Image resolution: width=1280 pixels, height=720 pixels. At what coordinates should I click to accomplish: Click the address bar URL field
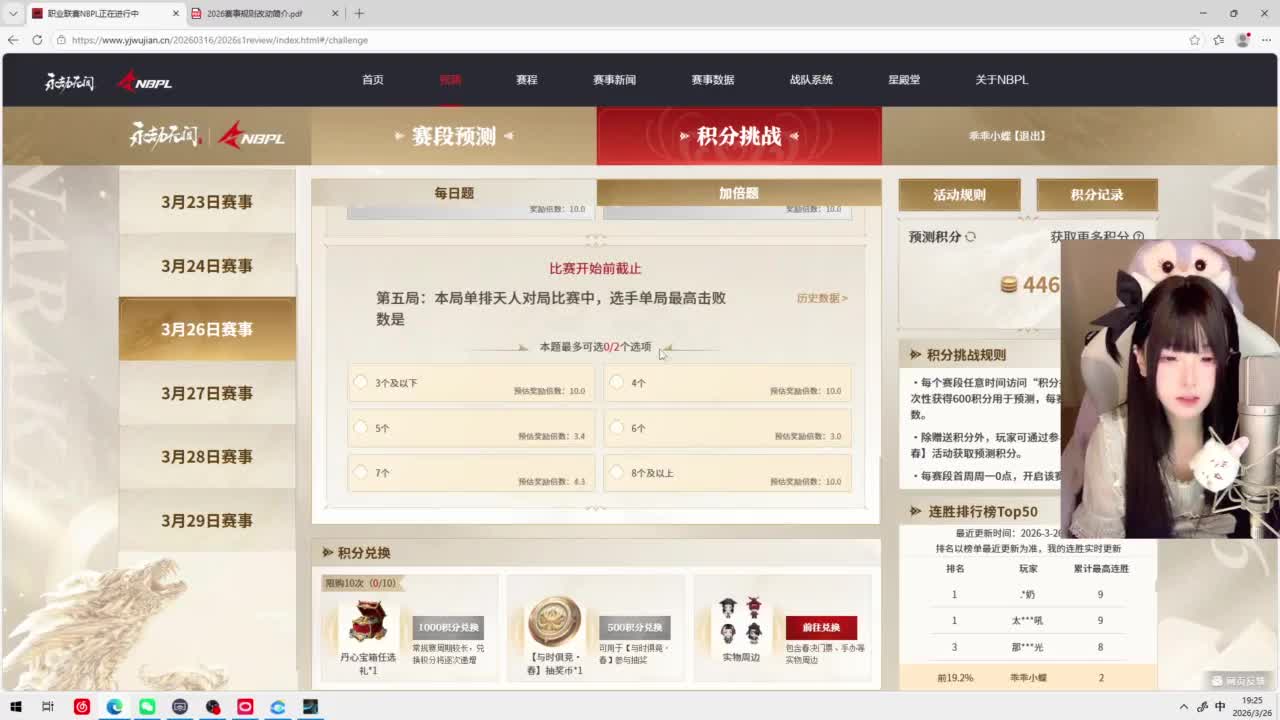point(620,40)
